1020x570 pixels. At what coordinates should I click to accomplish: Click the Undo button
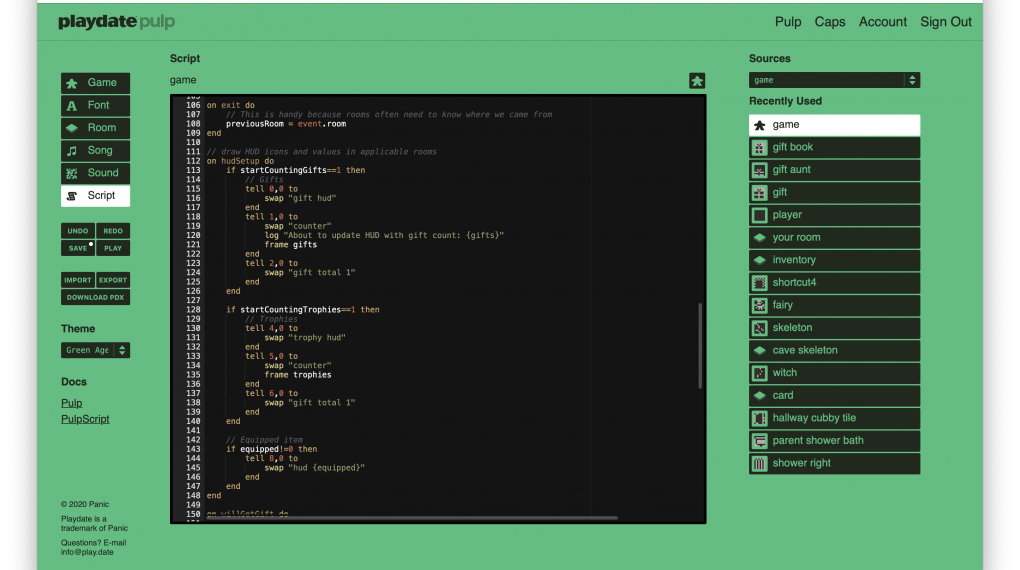point(78,231)
